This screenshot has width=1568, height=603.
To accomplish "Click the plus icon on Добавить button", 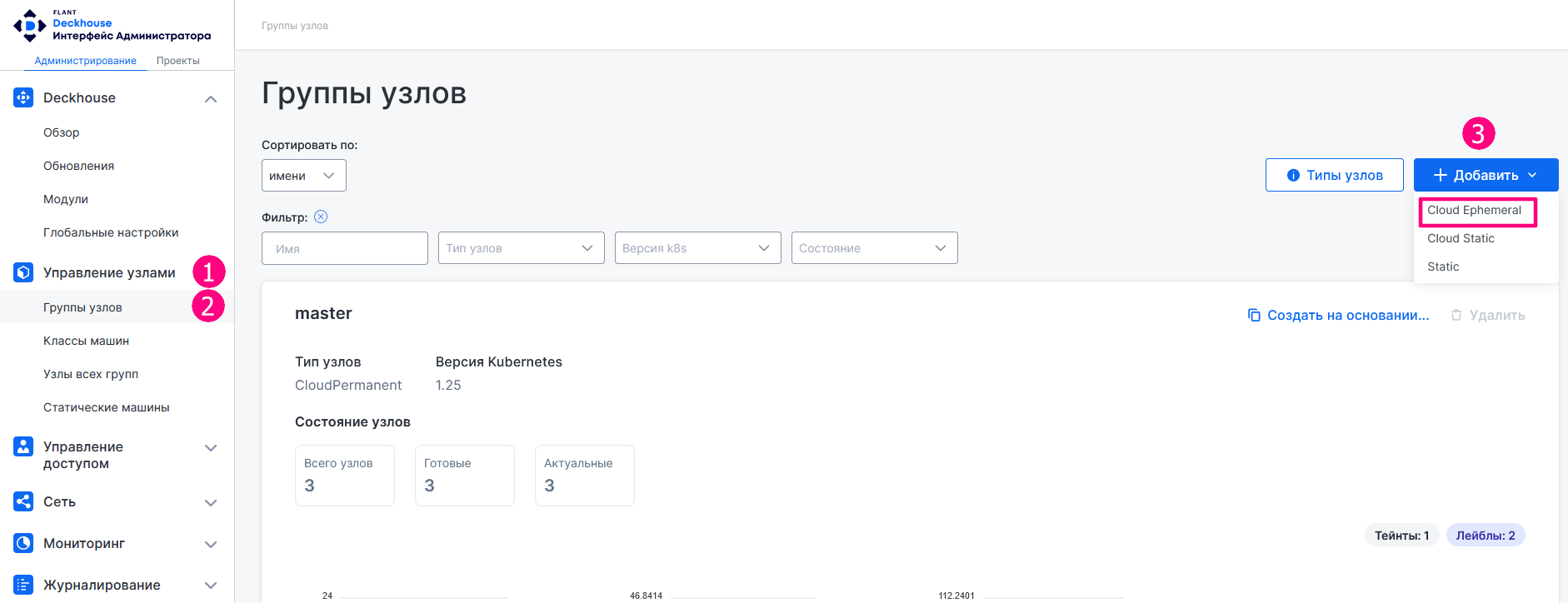I will [1441, 175].
